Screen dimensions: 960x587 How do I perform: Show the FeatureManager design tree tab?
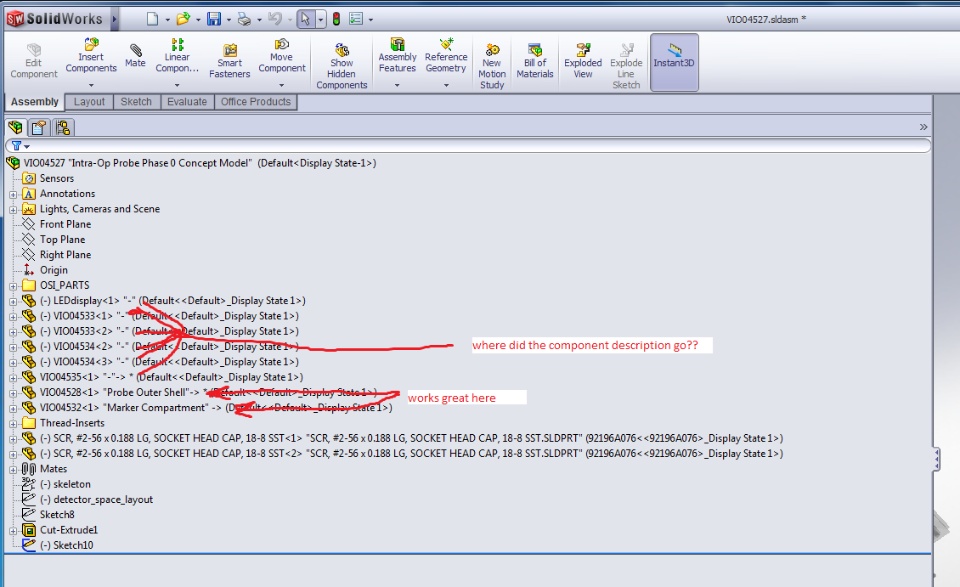(15, 127)
